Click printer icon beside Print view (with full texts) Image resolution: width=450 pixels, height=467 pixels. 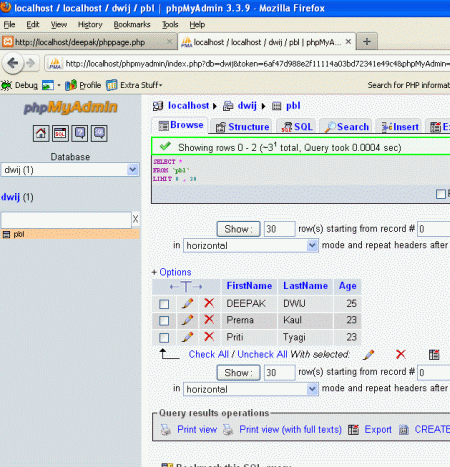[x=228, y=430]
